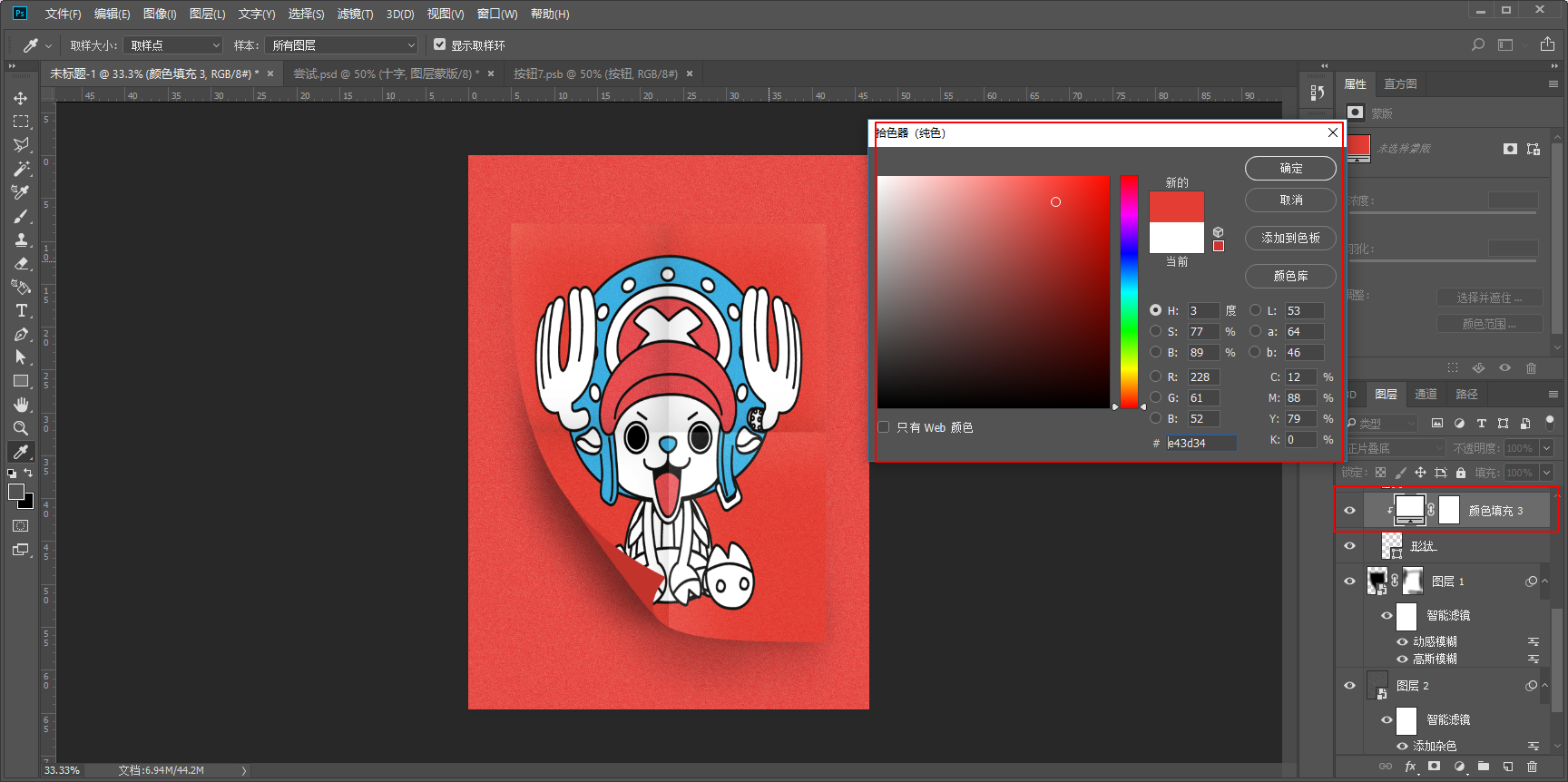Add a layer mask from Layers panel footer
Viewport: 1568px width, 782px height.
tap(1434, 767)
